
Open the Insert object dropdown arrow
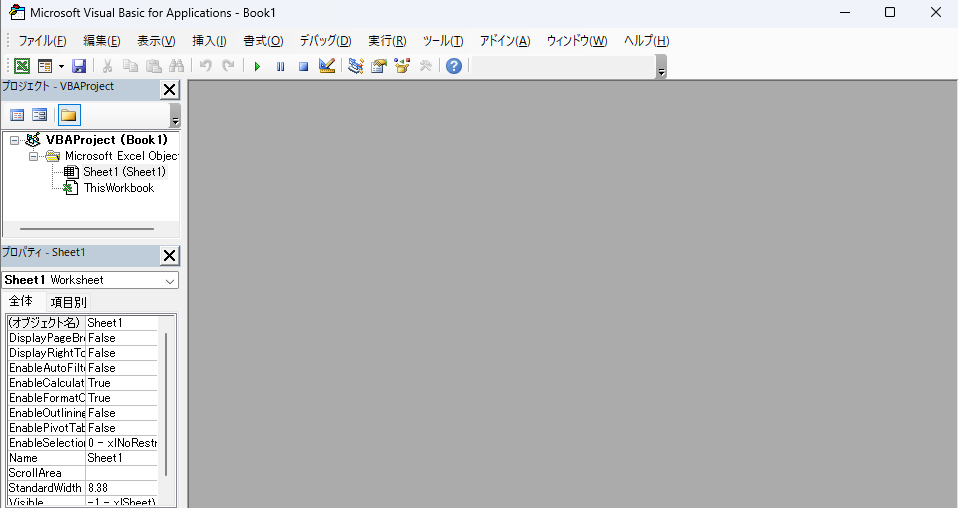pyautogui.click(x=61, y=66)
